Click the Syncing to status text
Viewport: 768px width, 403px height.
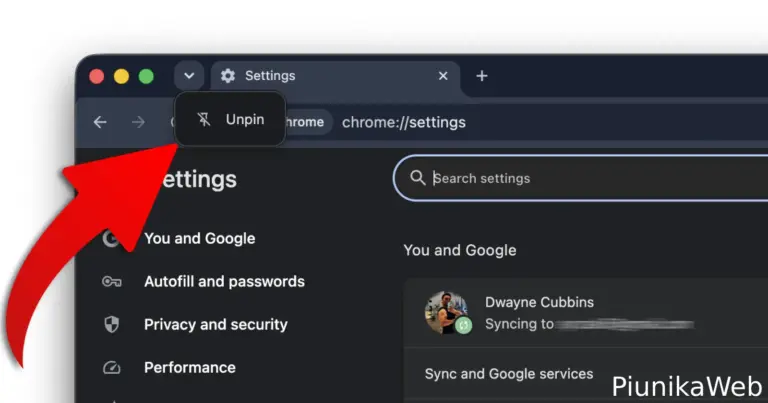tap(519, 324)
